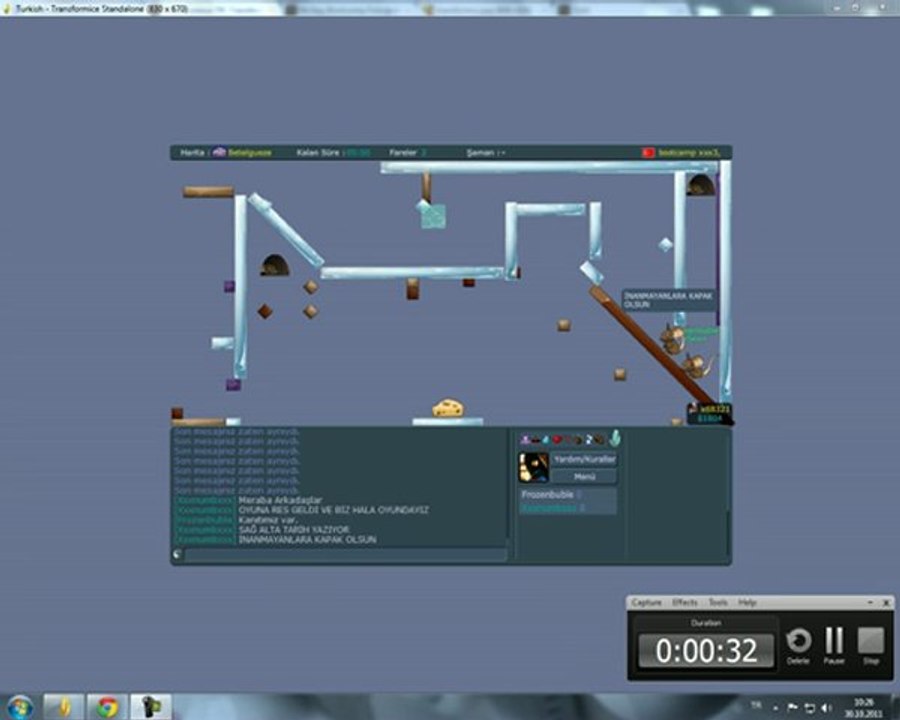Minimize the recorder window
The width and height of the screenshot is (900, 720).
point(870,602)
